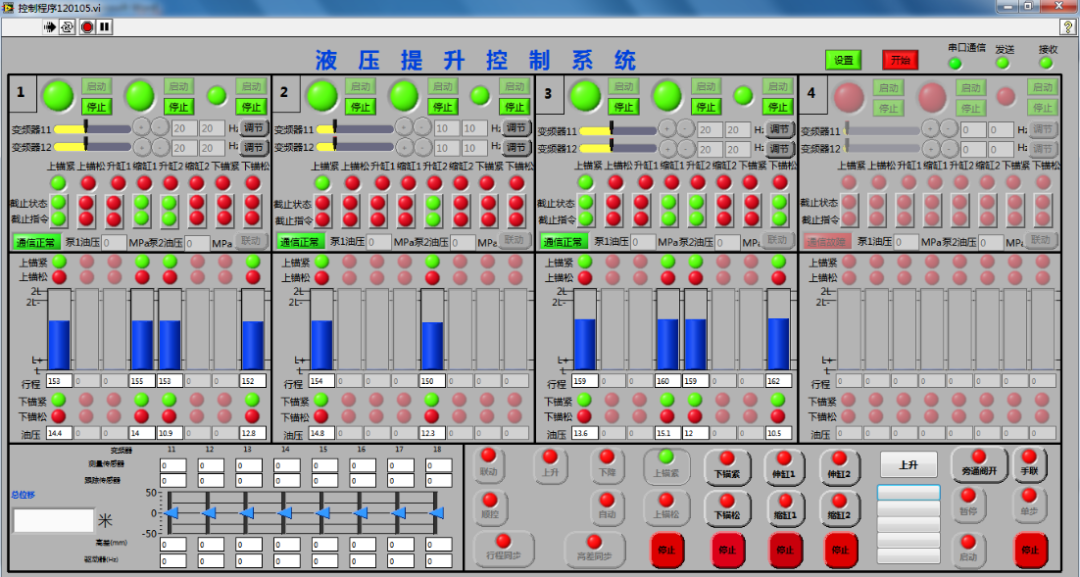The height and width of the screenshot is (577, 1080).
Task: Select first blank entry below 上升
Action: pyautogui.click(x=908, y=493)
